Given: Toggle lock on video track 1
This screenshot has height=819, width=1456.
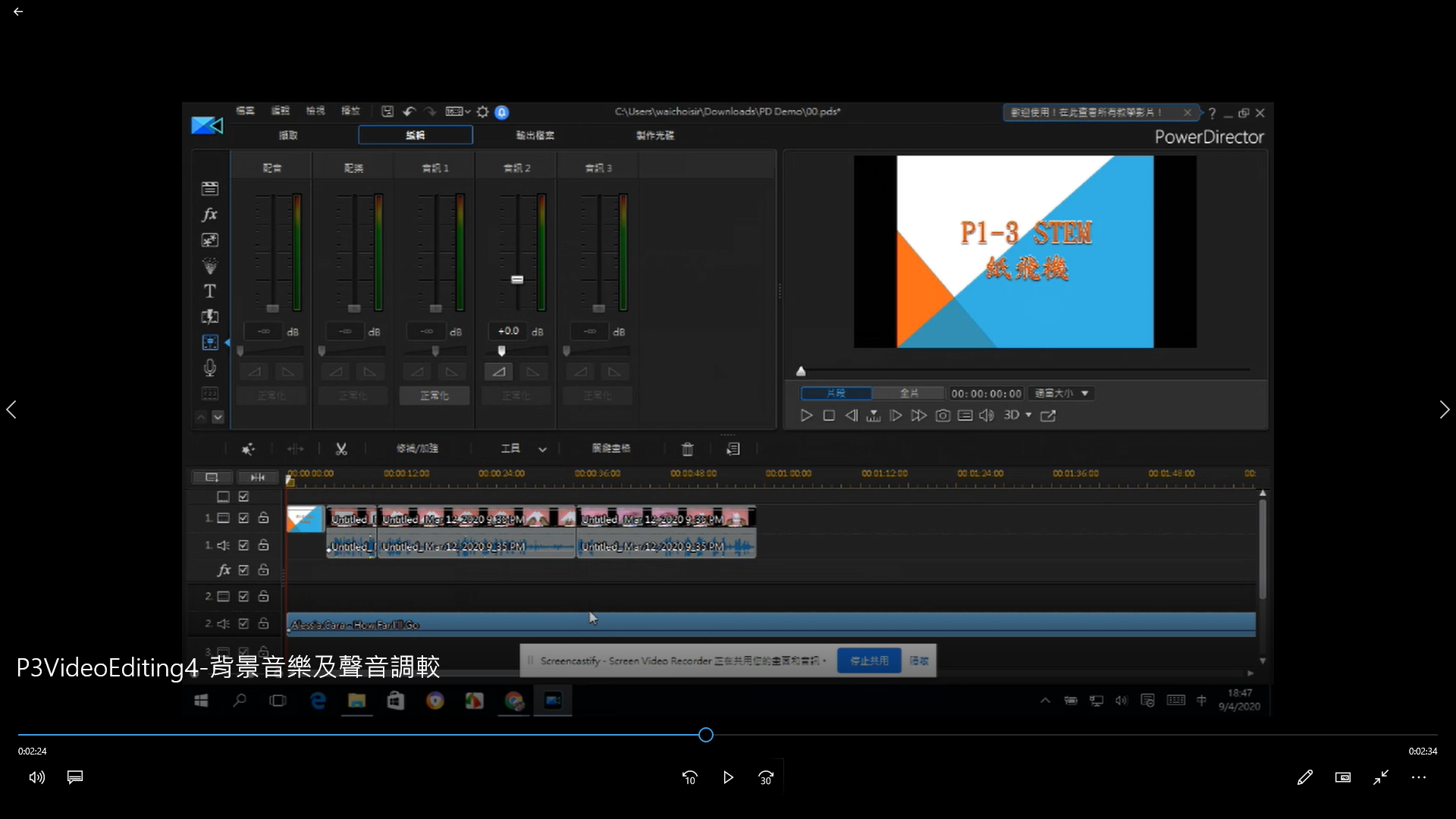Looking at the screenshot, I should pos(263,518).
